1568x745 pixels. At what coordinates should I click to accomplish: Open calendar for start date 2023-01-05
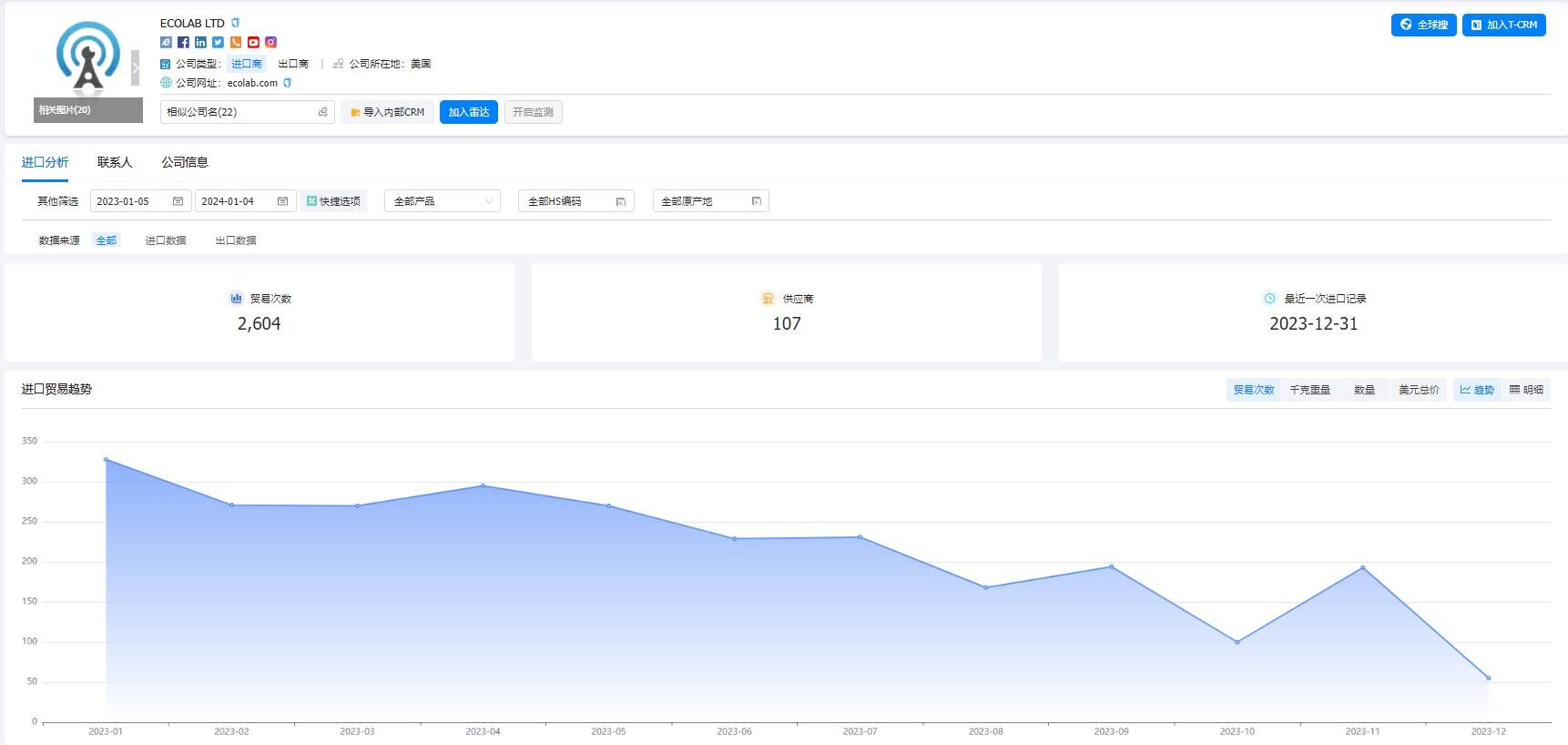coord(178,201)
